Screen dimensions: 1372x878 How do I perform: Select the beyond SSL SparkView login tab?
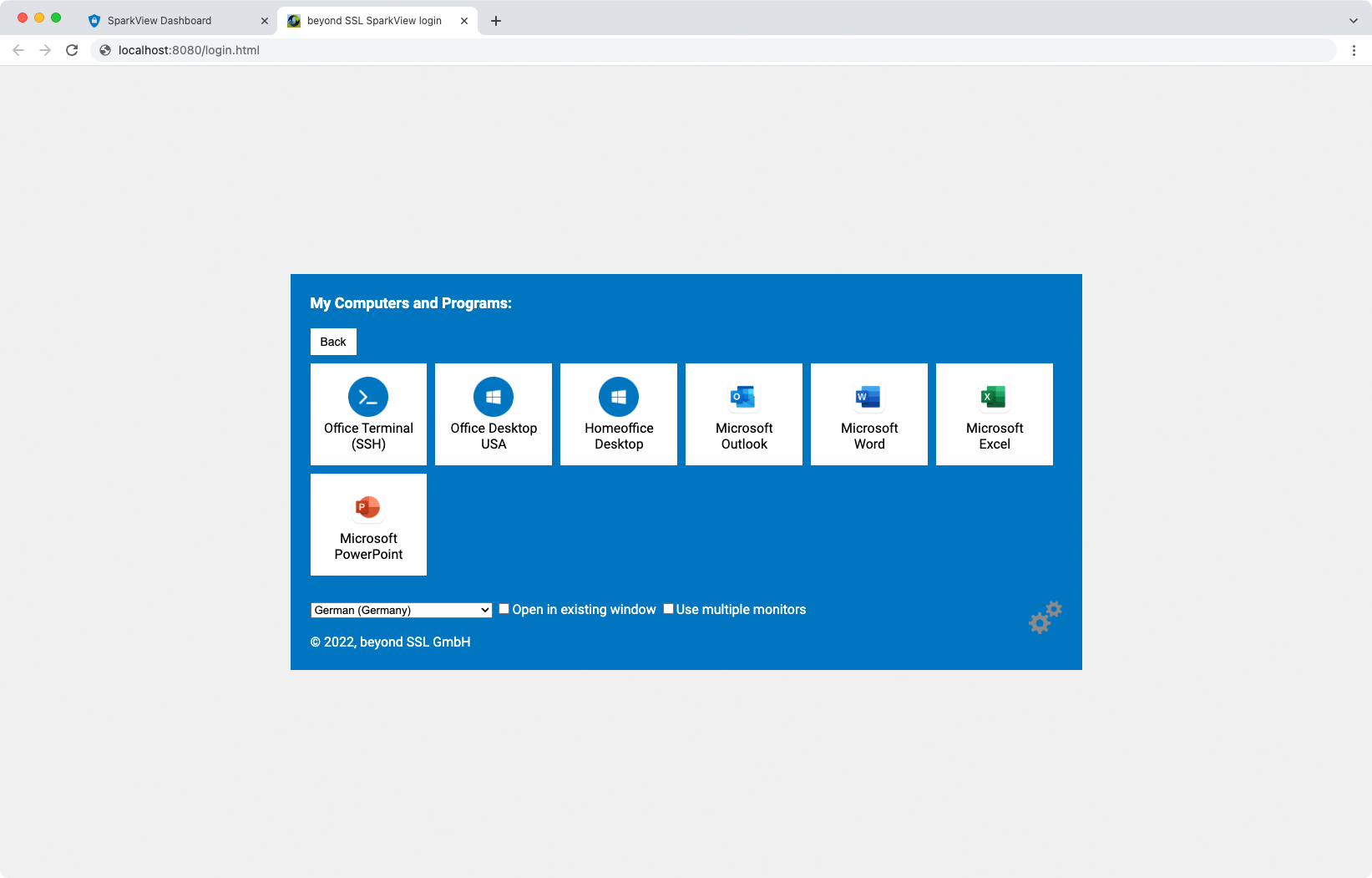tap(377, 21)
